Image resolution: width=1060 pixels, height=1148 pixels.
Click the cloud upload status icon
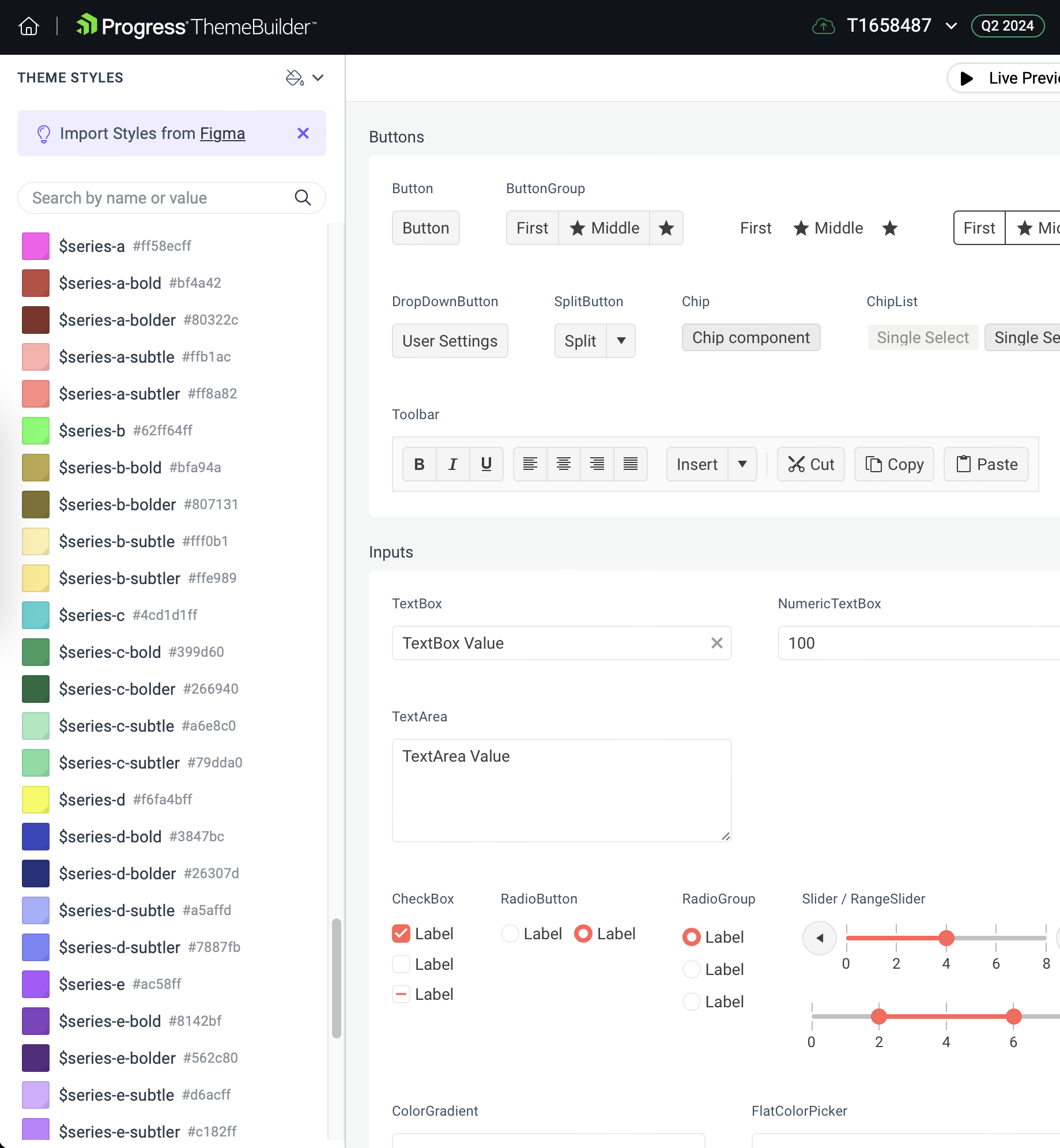tap(823, 26)
